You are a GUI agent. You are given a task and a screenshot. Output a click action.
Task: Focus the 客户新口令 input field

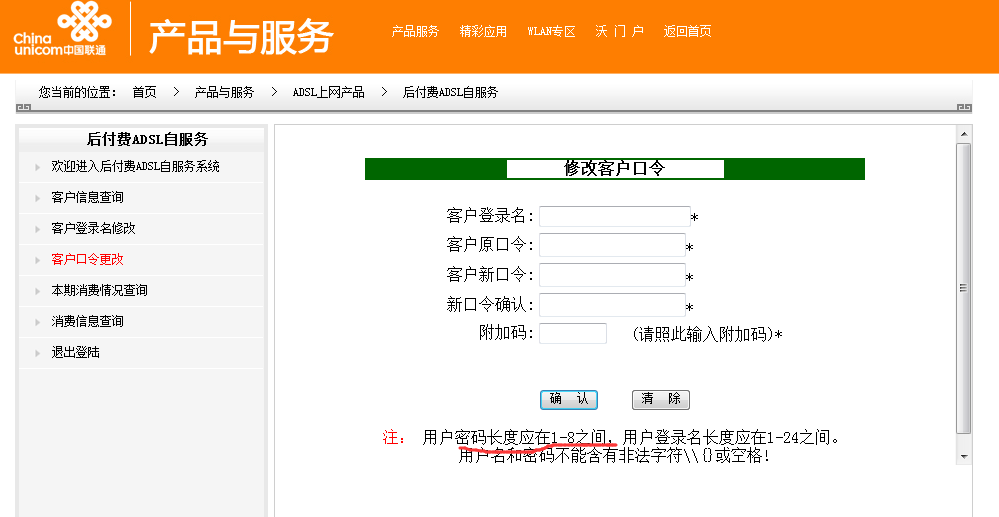[x=612, y=275]
